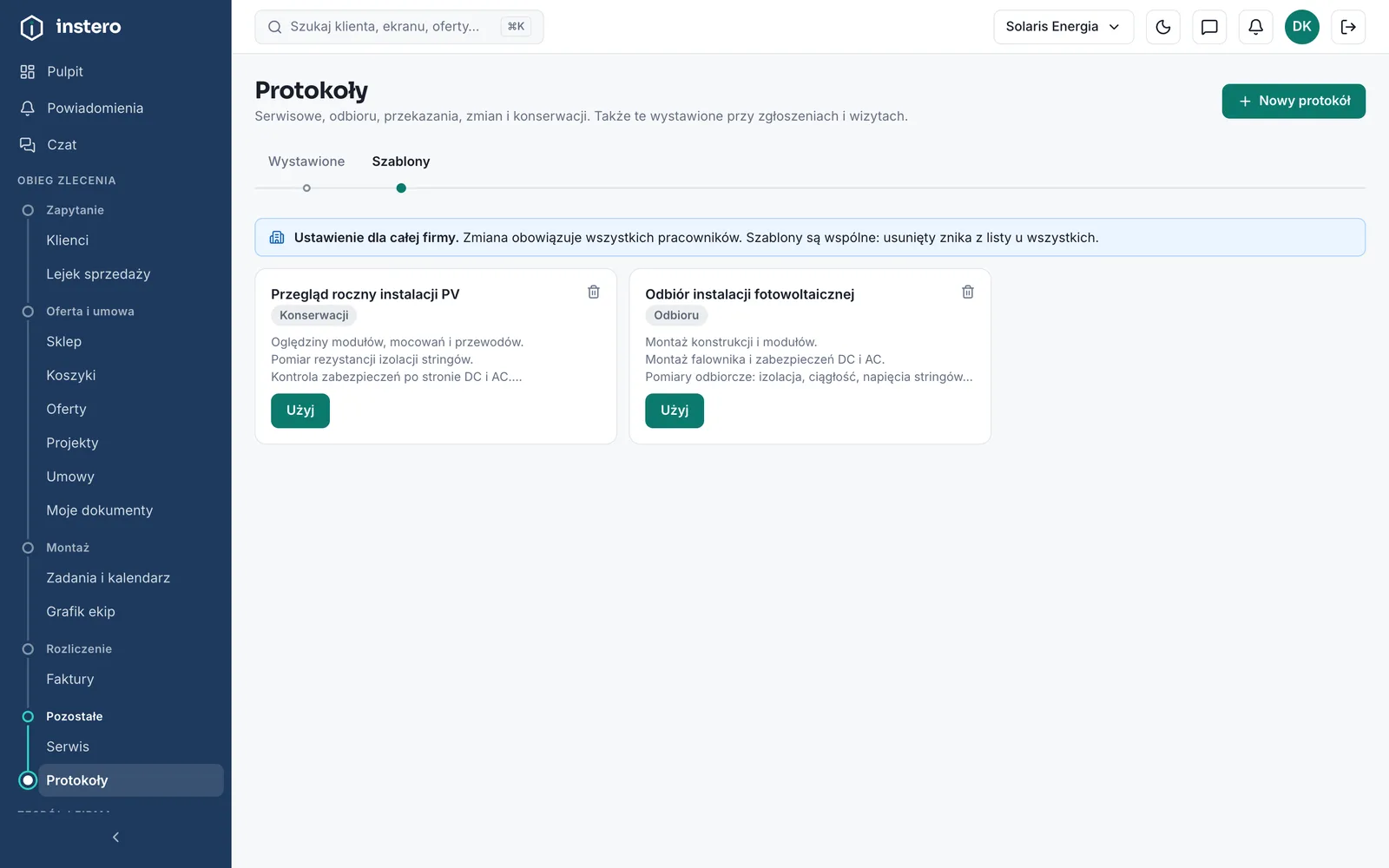
Task: Switch to the Wystawione tab
Action: coord(306,161)
